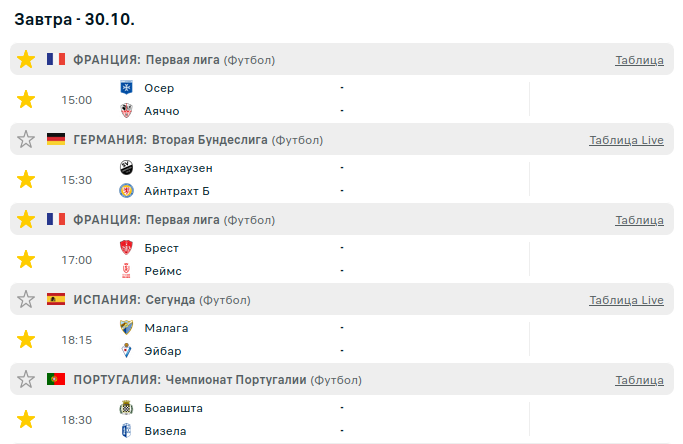Viewport: 683px width, 444px height.
Task: Open Таблица Live for Germany Second Bundesliga
Action: (x=626, y=140)
